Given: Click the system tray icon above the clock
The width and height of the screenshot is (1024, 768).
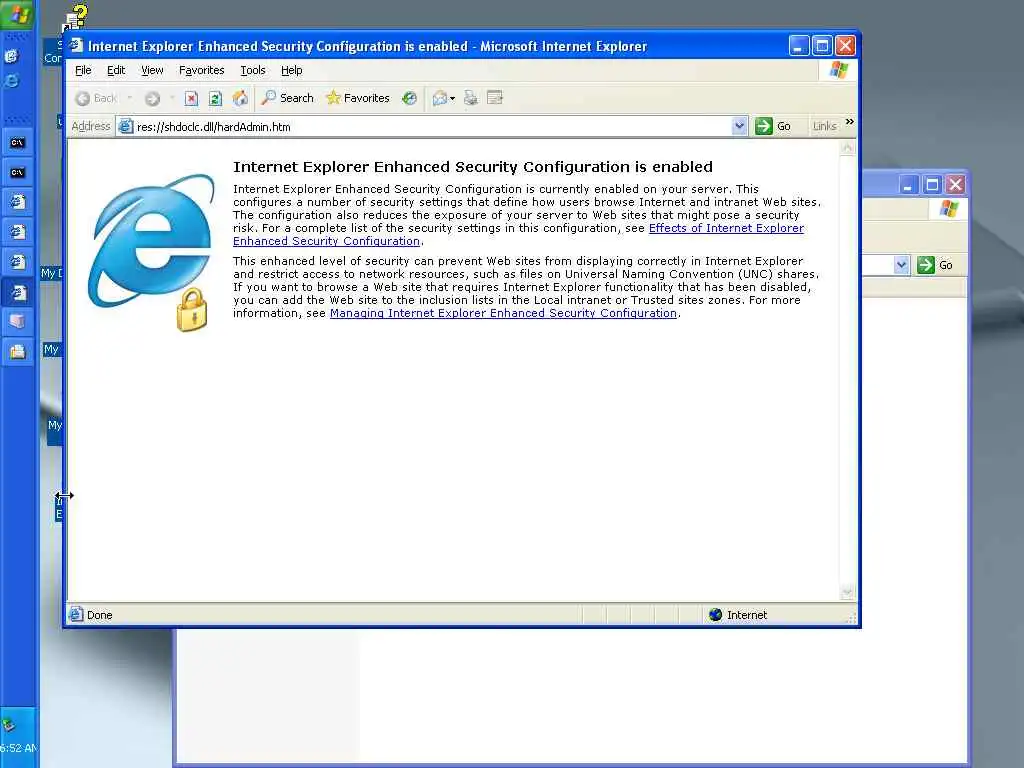Looking at the screenshot, I should click(8, 724).
